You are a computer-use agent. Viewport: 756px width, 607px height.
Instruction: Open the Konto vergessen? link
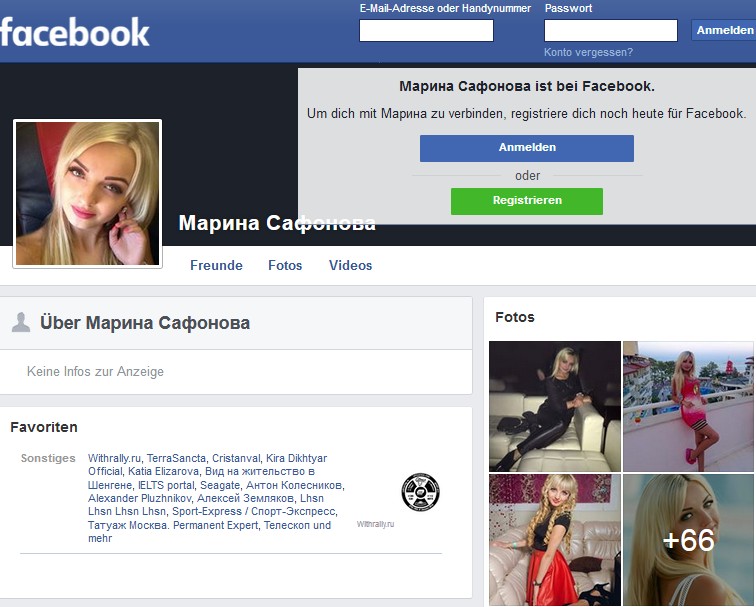click(588, 52)
